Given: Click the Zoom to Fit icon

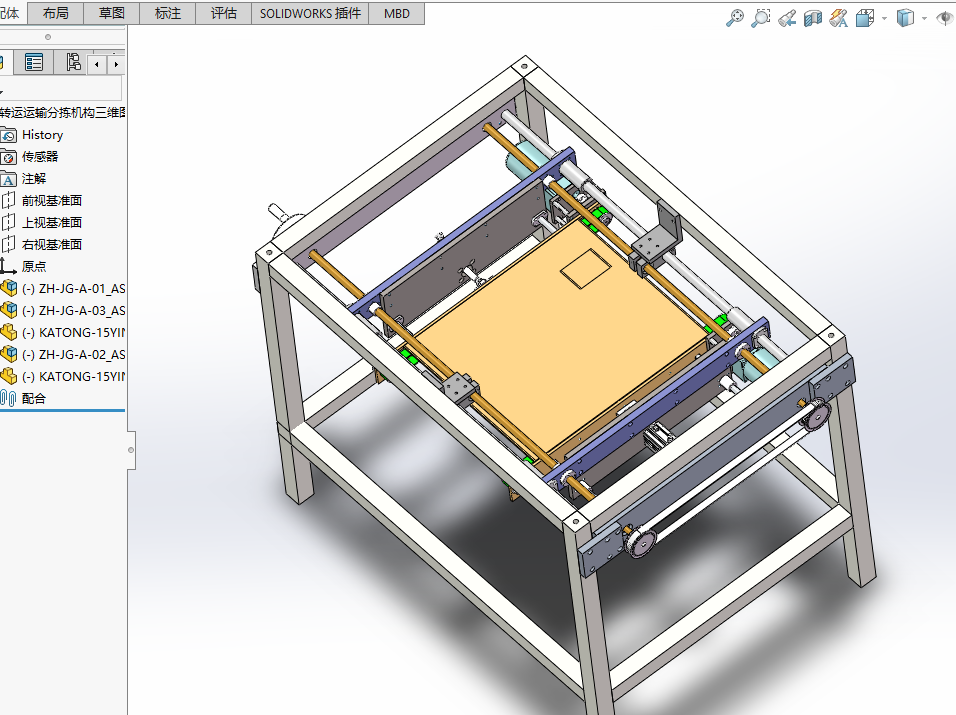Looking at the screenshot, I should (x=735, y=18).
